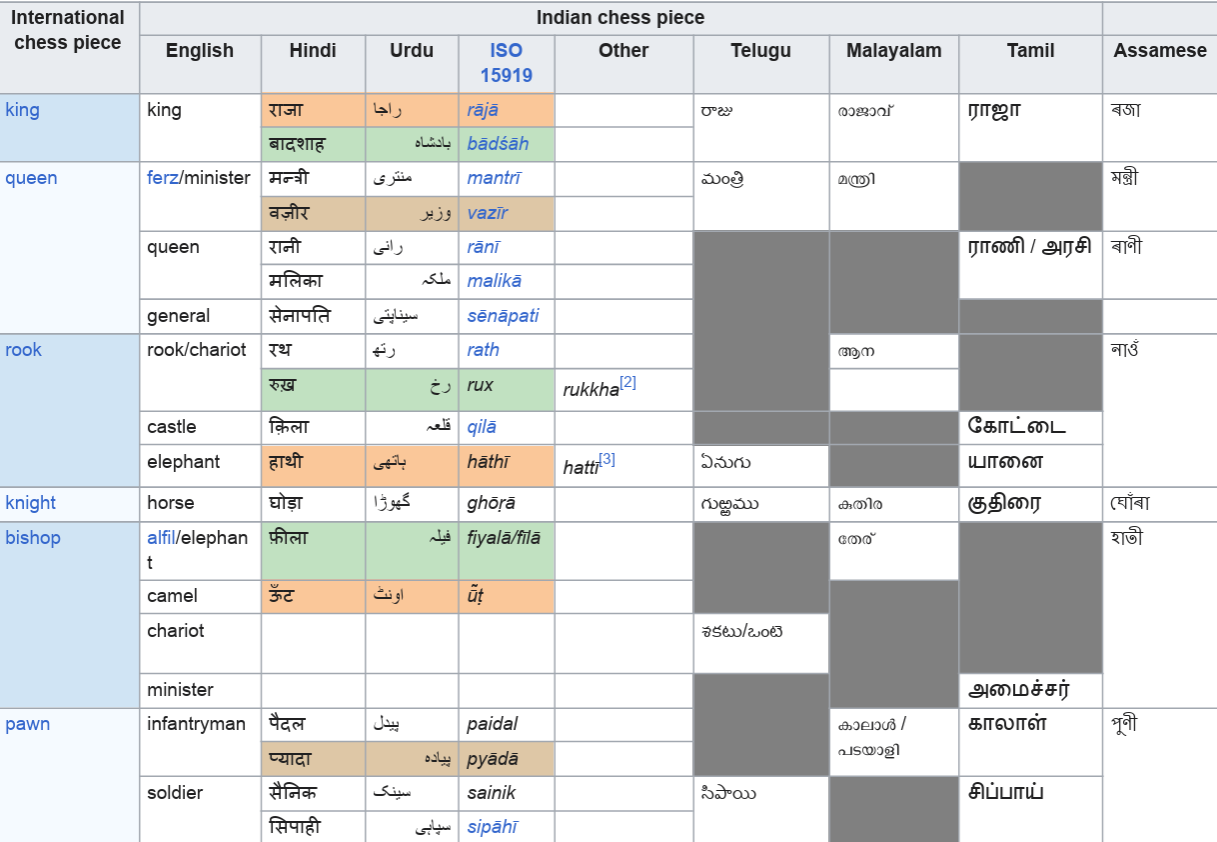Select the sainik transliteration text

click(x=491, y=793)
